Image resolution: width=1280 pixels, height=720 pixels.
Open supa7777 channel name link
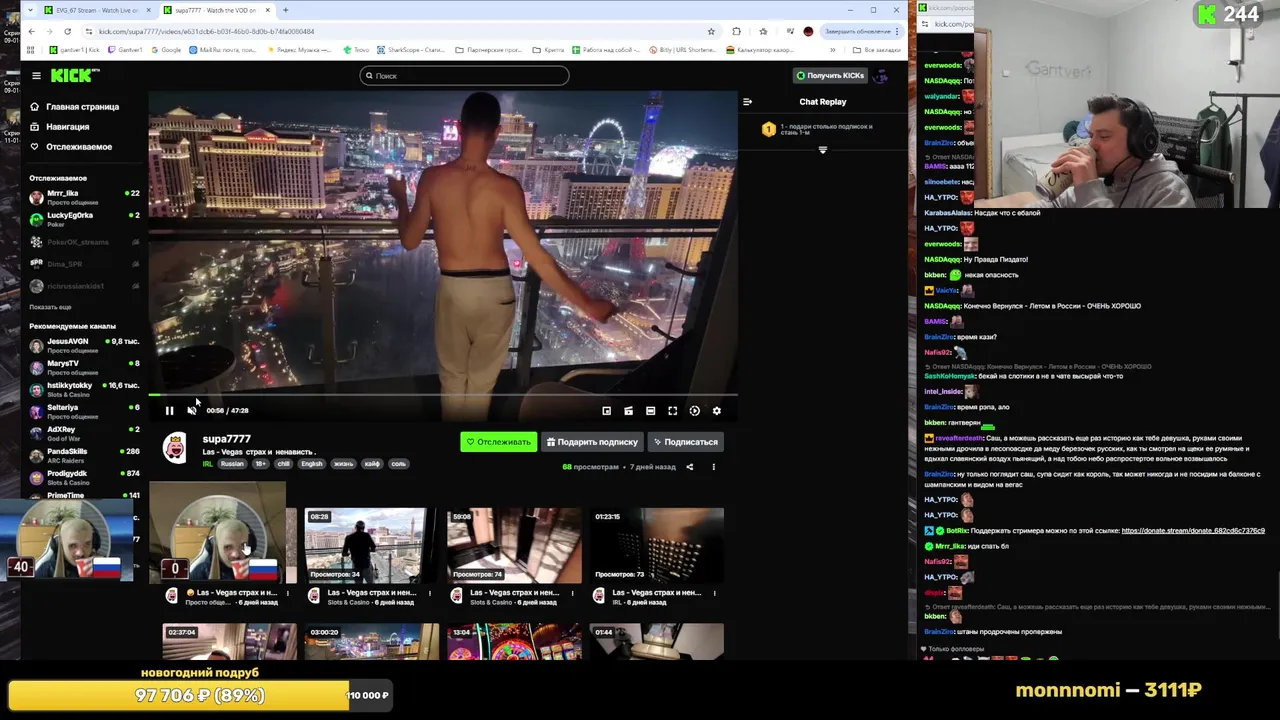[226, 439]
